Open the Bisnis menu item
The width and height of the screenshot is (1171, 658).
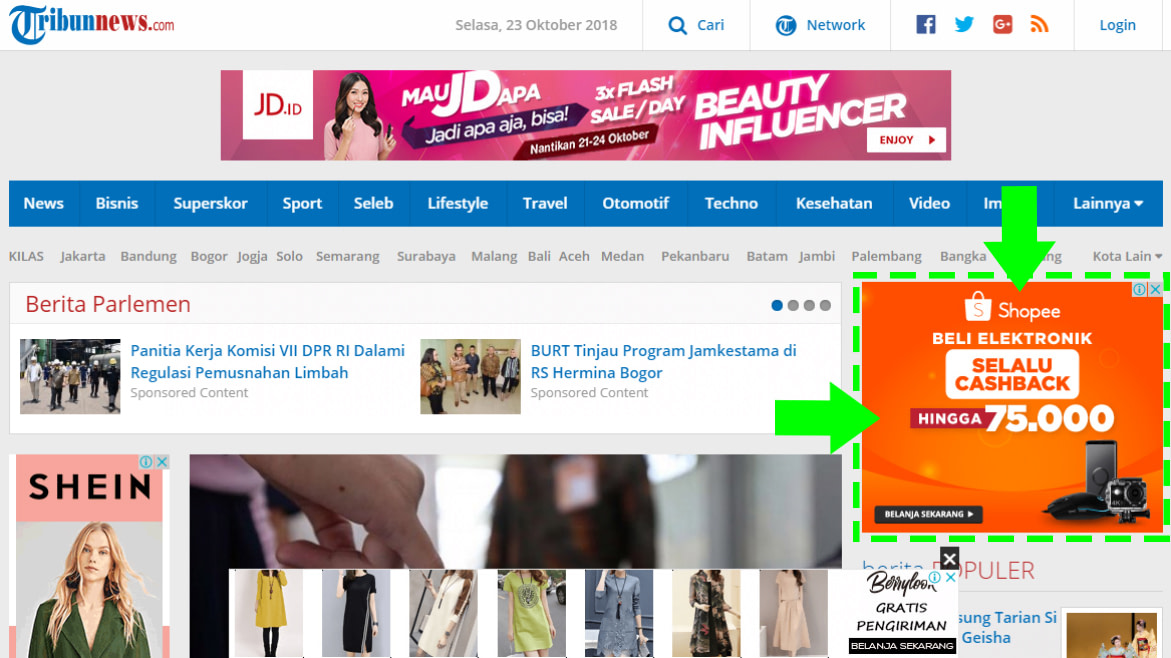117,203
